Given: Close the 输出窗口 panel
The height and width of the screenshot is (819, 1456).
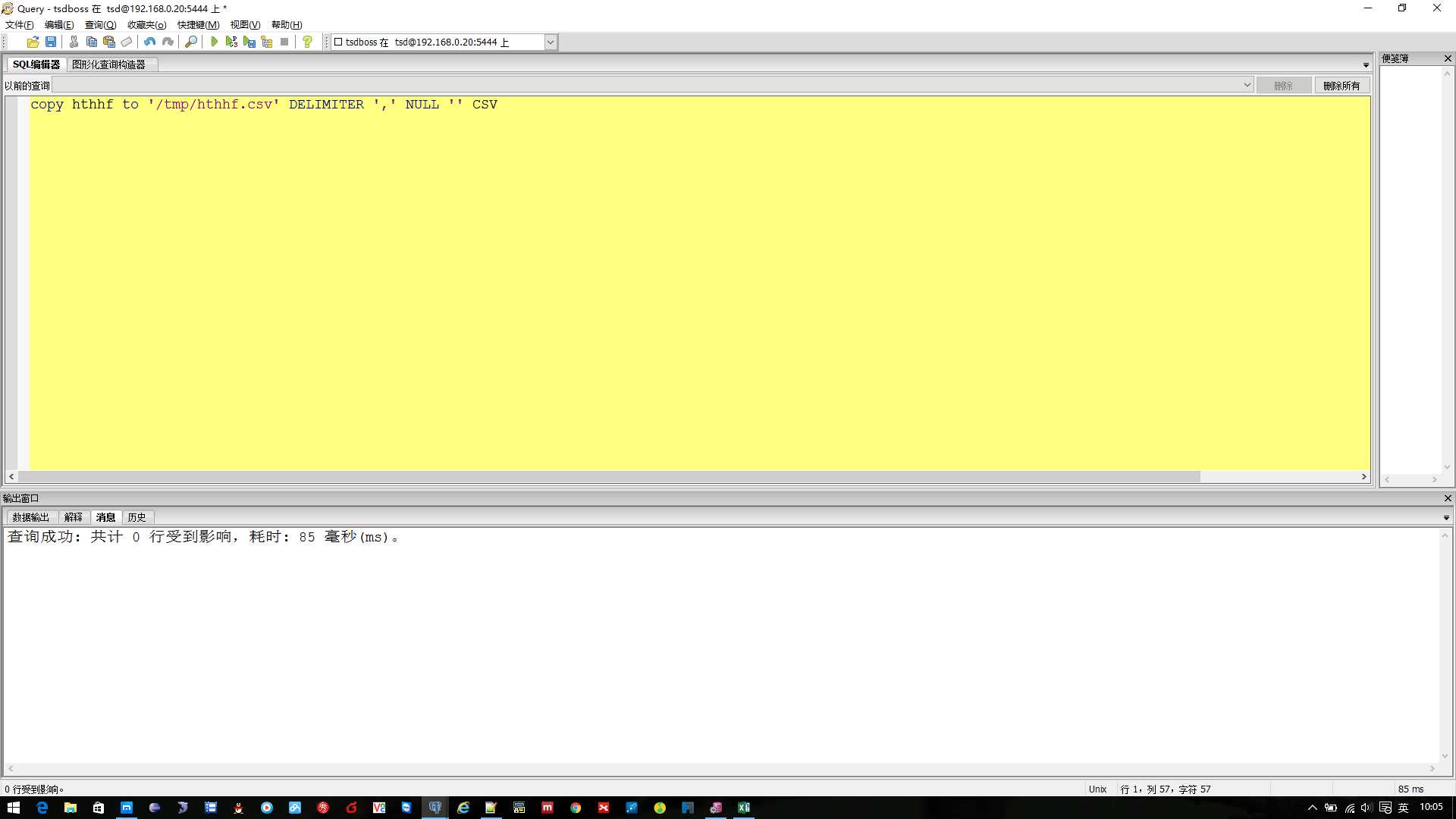Looking at the screenshot, I should pyautogui.click(x=1448, y=498).
